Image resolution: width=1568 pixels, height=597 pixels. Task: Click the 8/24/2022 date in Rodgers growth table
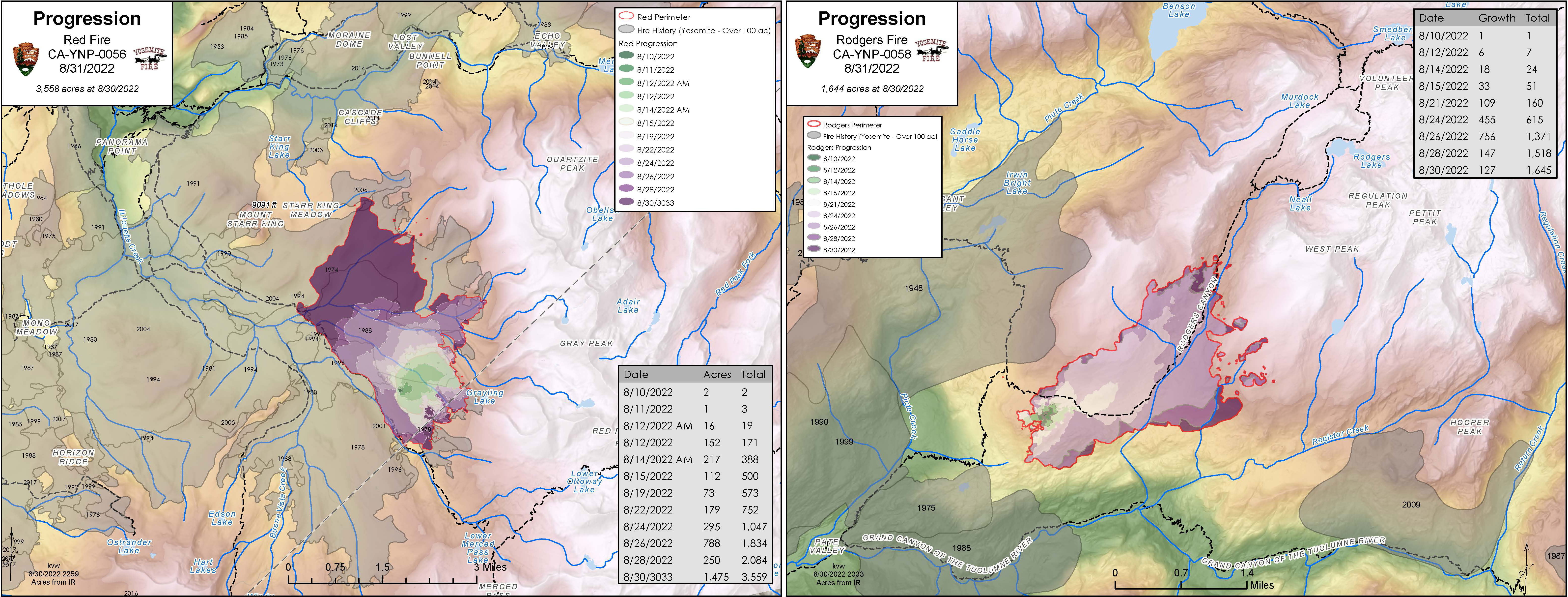pos(1443,119)
